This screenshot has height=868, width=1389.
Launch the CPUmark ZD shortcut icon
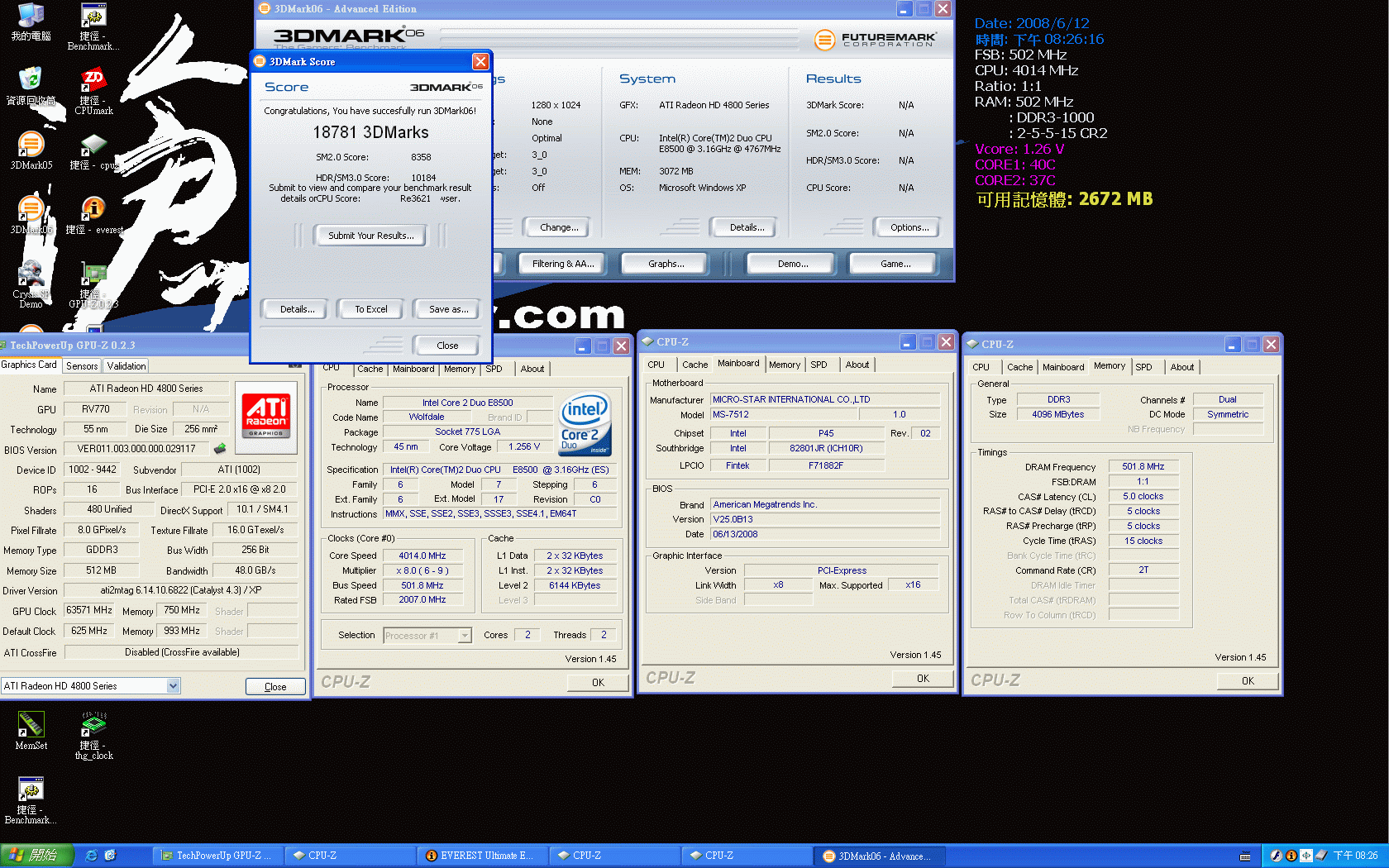point(93,91)
